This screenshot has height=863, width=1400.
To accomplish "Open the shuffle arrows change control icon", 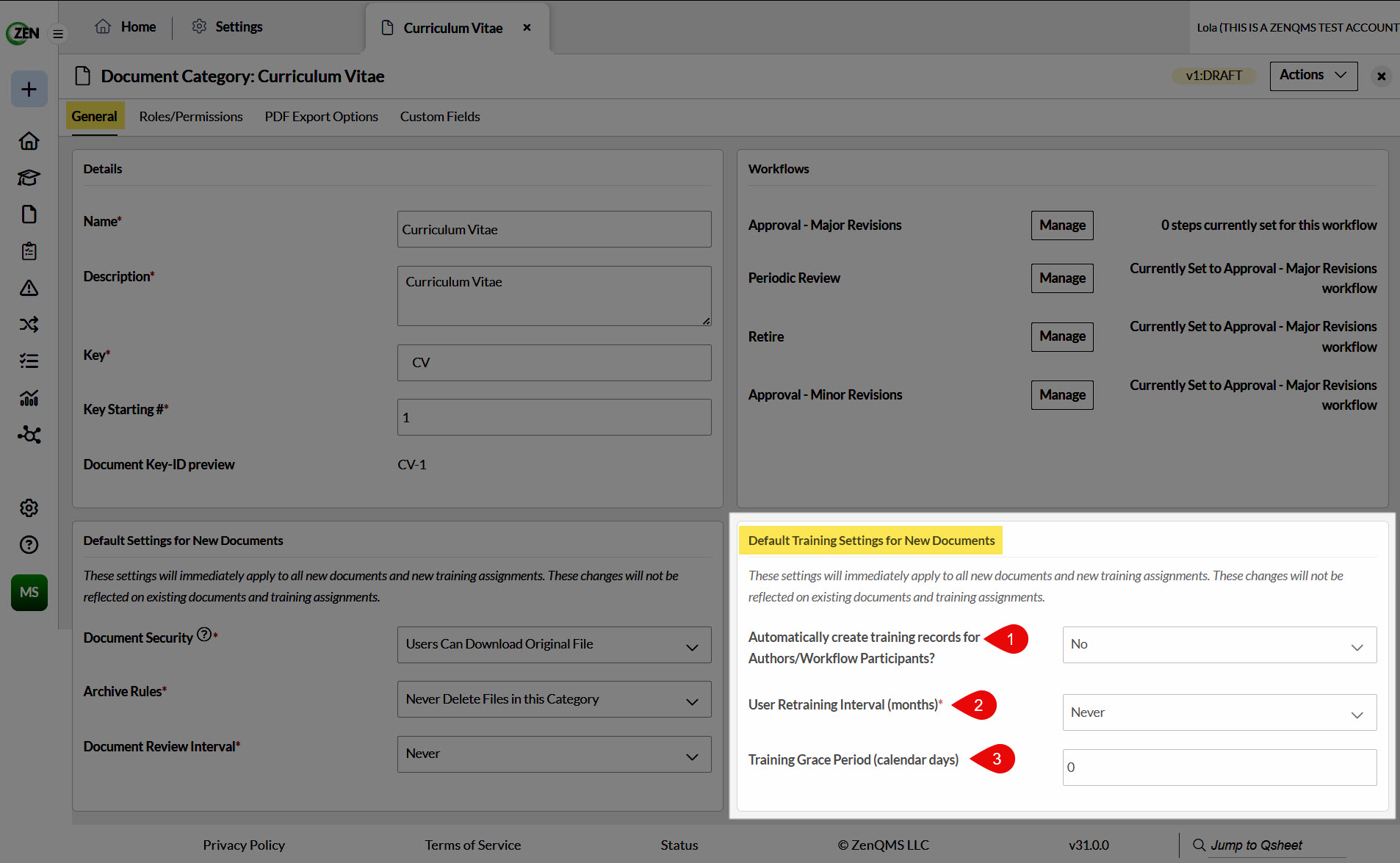I will (x=29, y=324).
